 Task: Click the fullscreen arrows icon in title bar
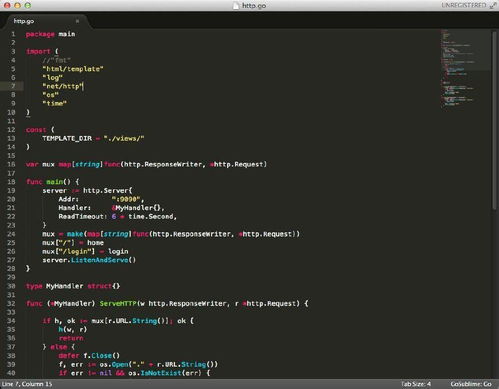(493, 5)
